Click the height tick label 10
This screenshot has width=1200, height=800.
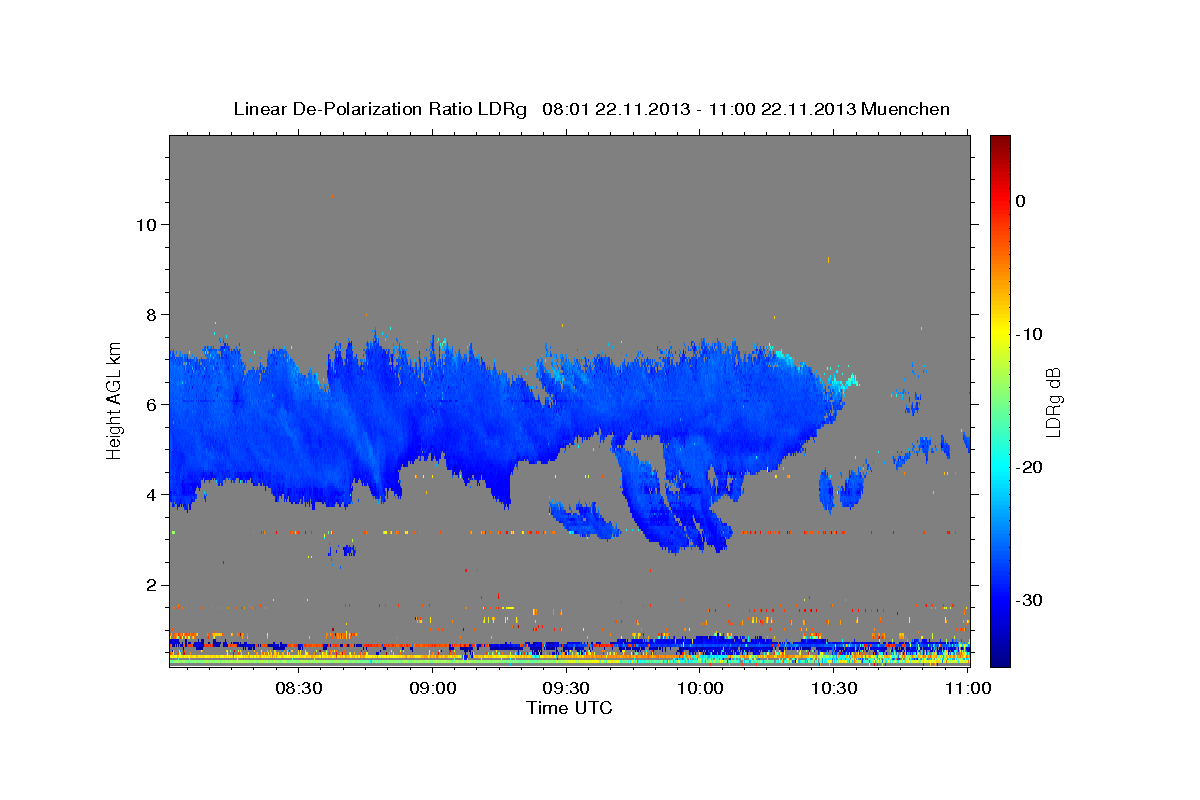[x=145, y=224]
